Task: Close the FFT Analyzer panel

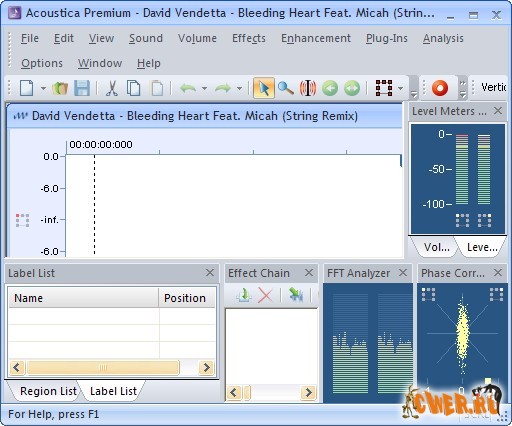Action: 403,273
